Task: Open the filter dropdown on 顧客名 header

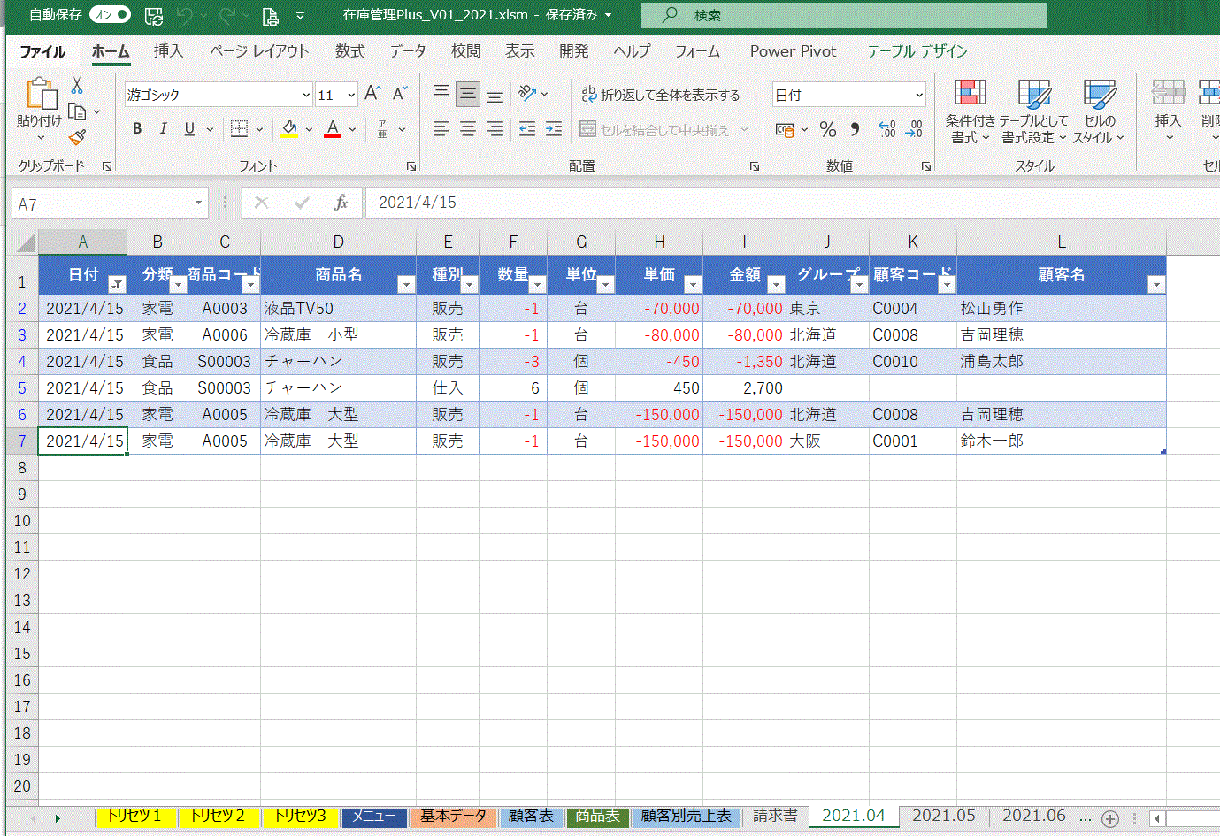Action: (1156, 284)
